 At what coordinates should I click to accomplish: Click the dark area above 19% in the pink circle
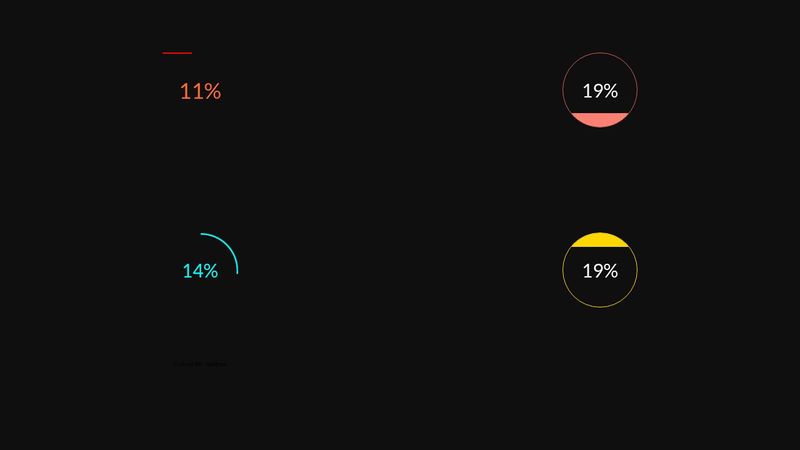pyautogui.click(x=600, y=68)
